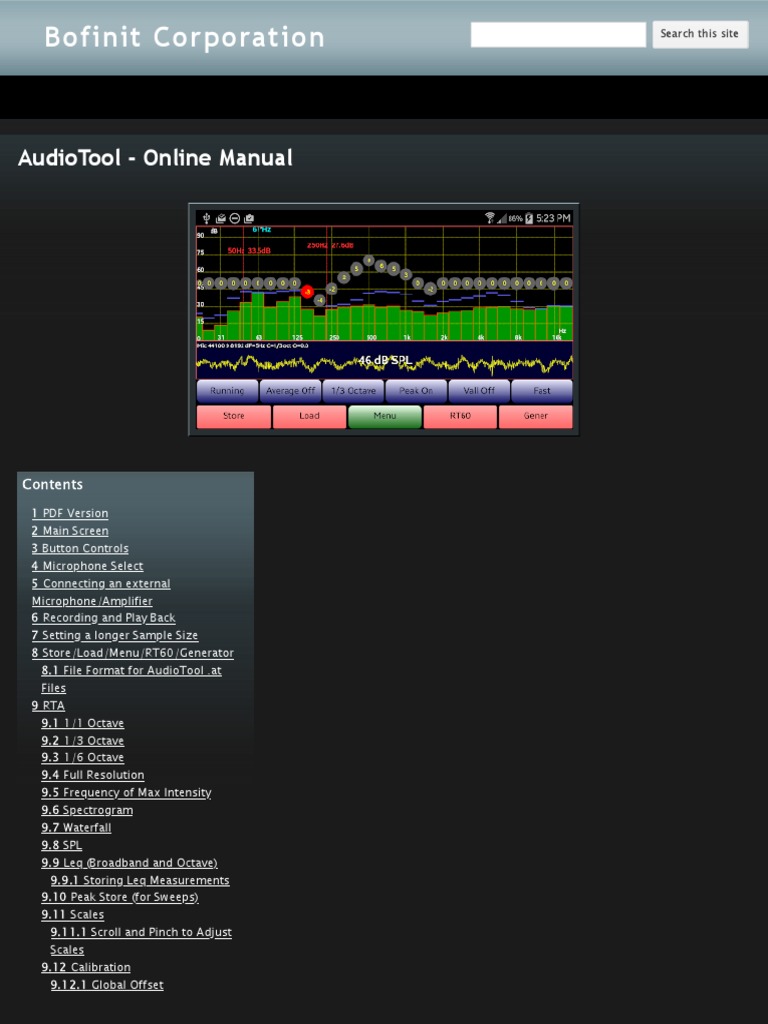
Task: Open the 9.3 1/6 Octave link
Action: point(83,758)
